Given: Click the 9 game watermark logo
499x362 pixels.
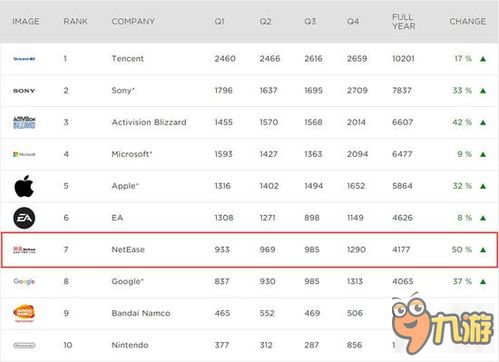Looking at the screenshot, I should pos(443,323).
